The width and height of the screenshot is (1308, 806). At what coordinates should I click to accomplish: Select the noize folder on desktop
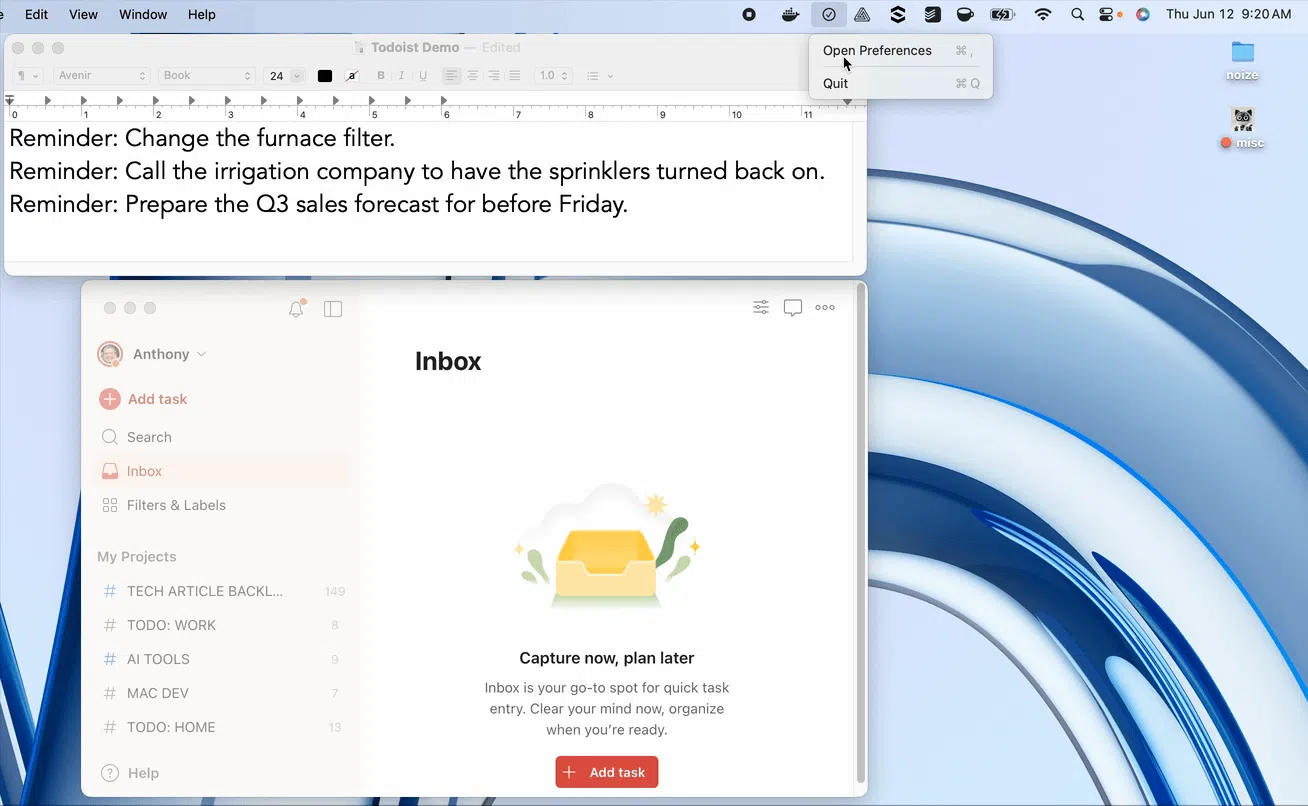tap(1242, 60)
